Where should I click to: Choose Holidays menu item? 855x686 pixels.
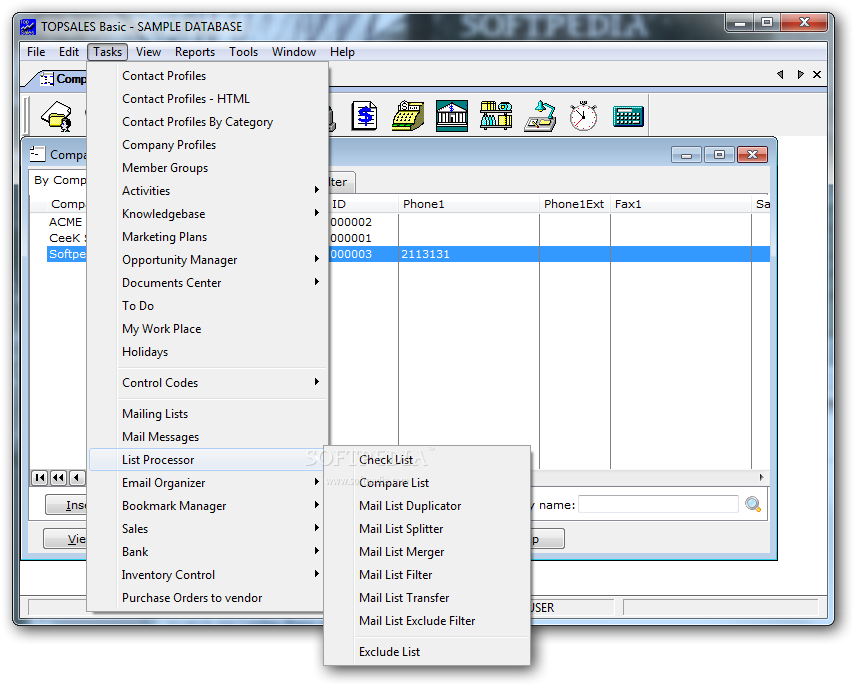[x=208, y=352]
